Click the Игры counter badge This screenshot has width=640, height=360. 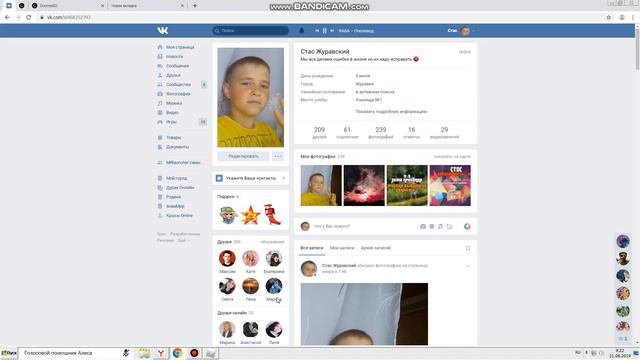tap(203, 122)
